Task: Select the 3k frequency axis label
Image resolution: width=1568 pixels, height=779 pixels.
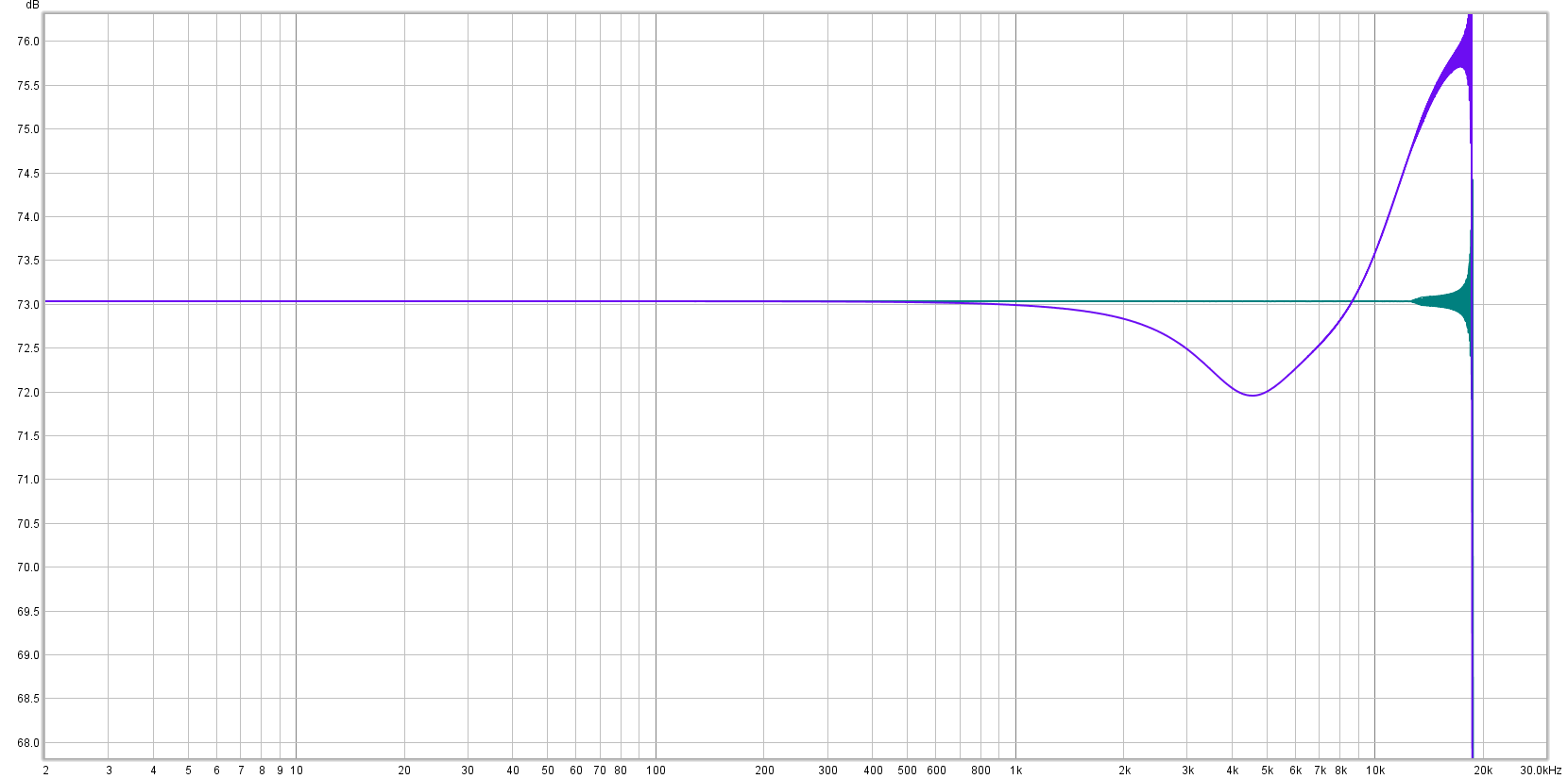Action: pyautogui.click(x=1187, y=771)
